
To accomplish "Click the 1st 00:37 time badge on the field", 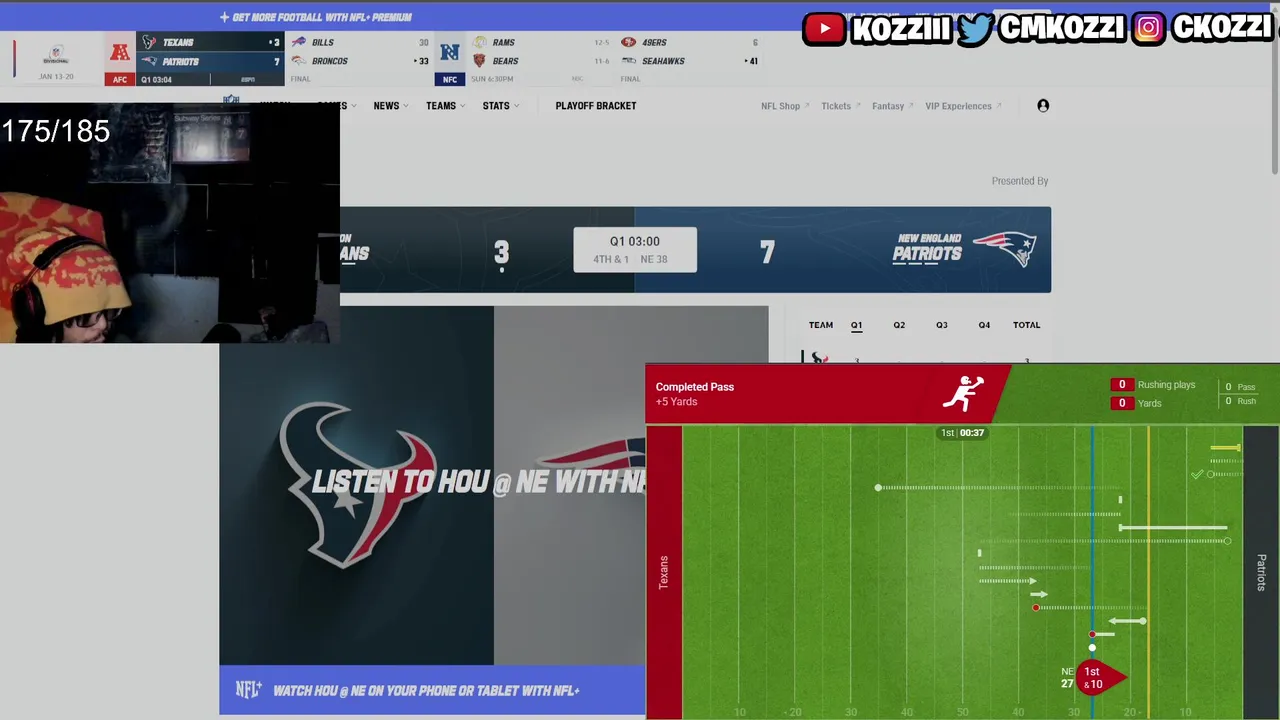I will [961, 433].
